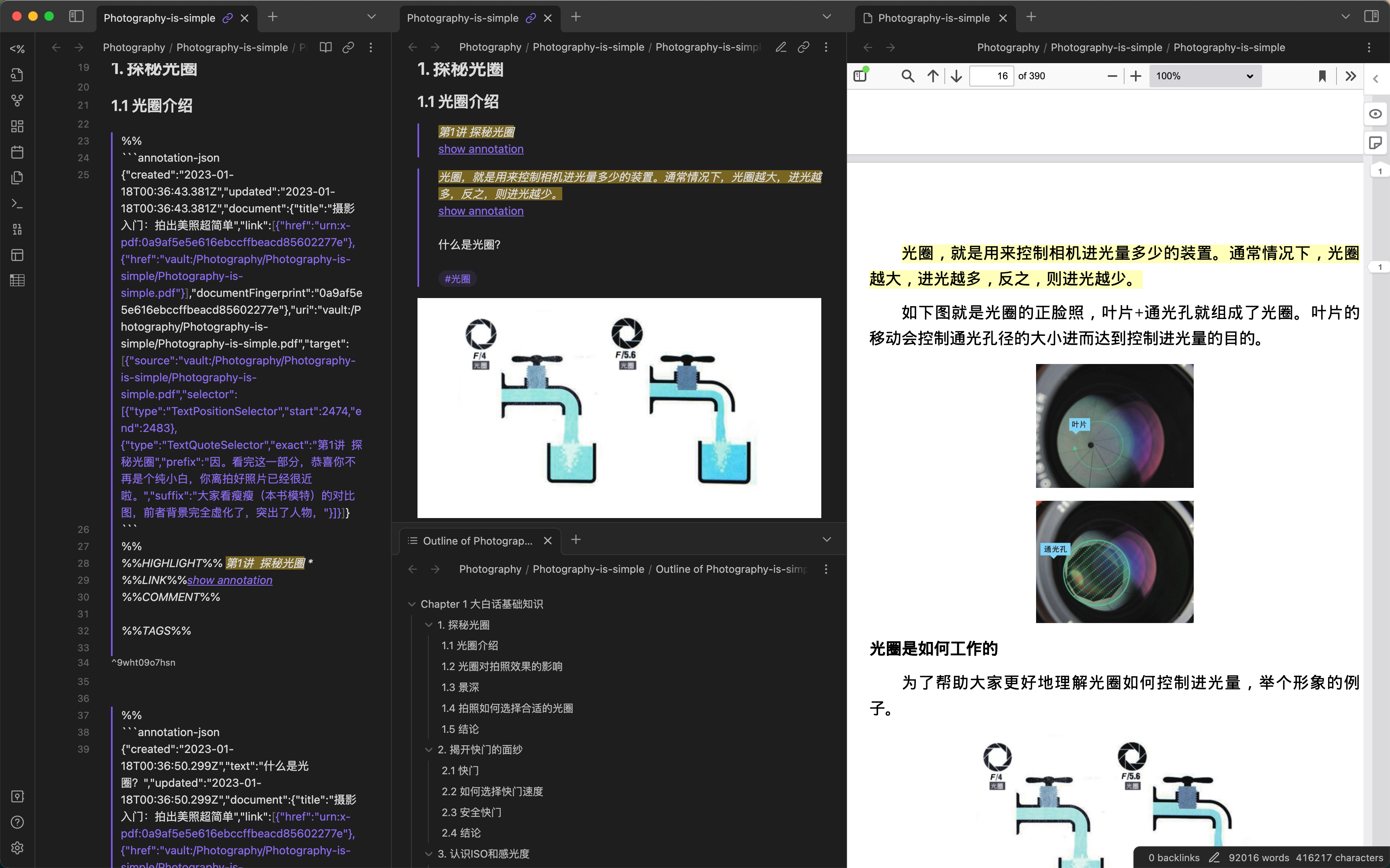The width and height of the screenshot is (1390, 868).
Task: Click Photography breadcrumb in PDF pane
Action: click(1008, 47)
